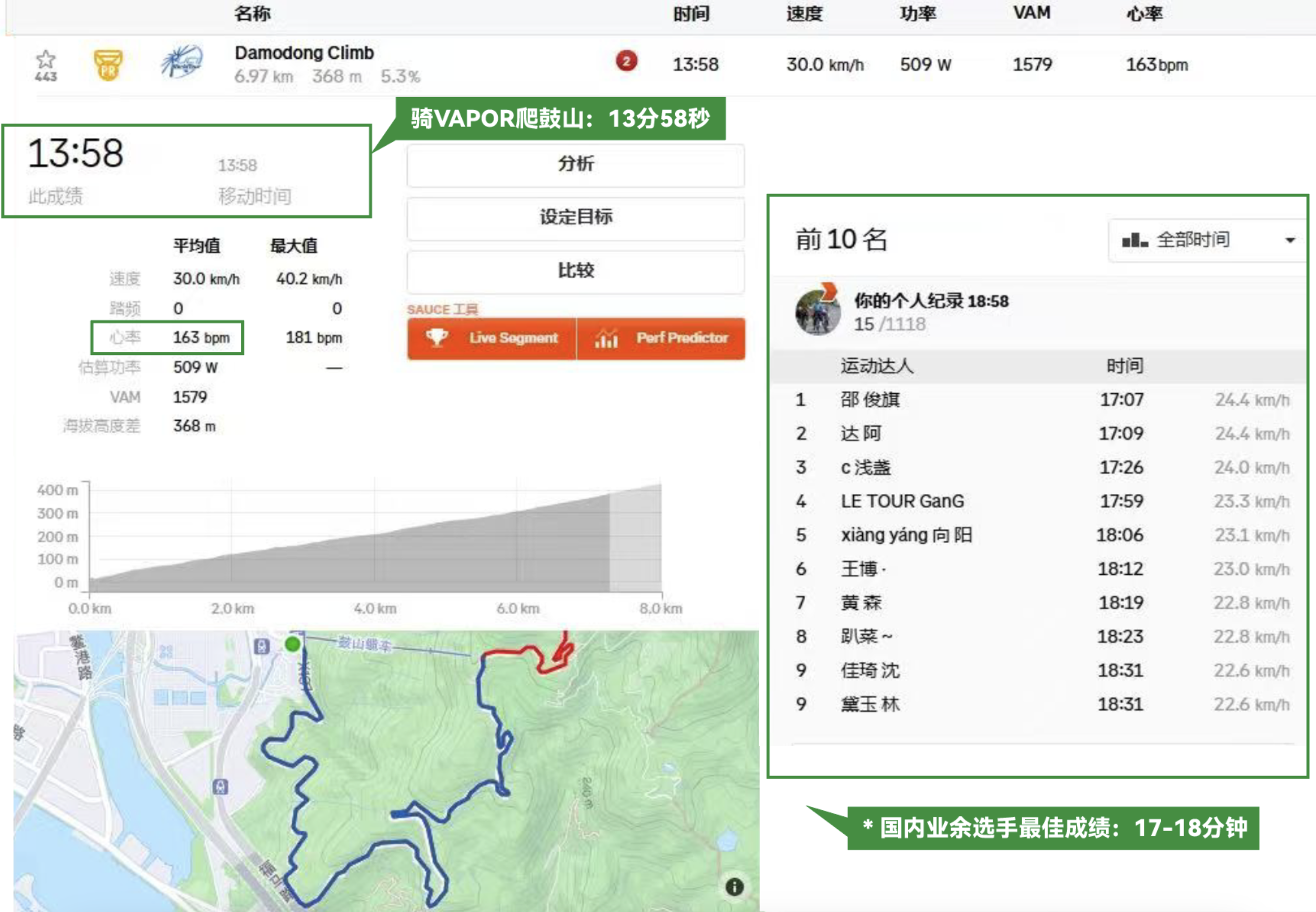The height and width of the screenshot is (912, 1316).
Task: Click the 15 /1118 rank text
Action: tap(890, 324)
